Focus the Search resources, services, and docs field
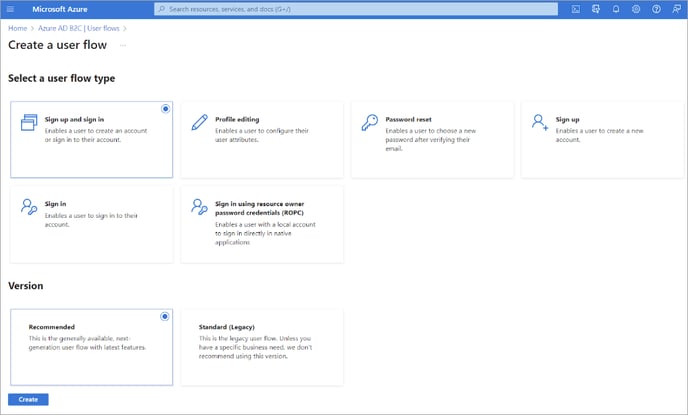 point(356,9)
